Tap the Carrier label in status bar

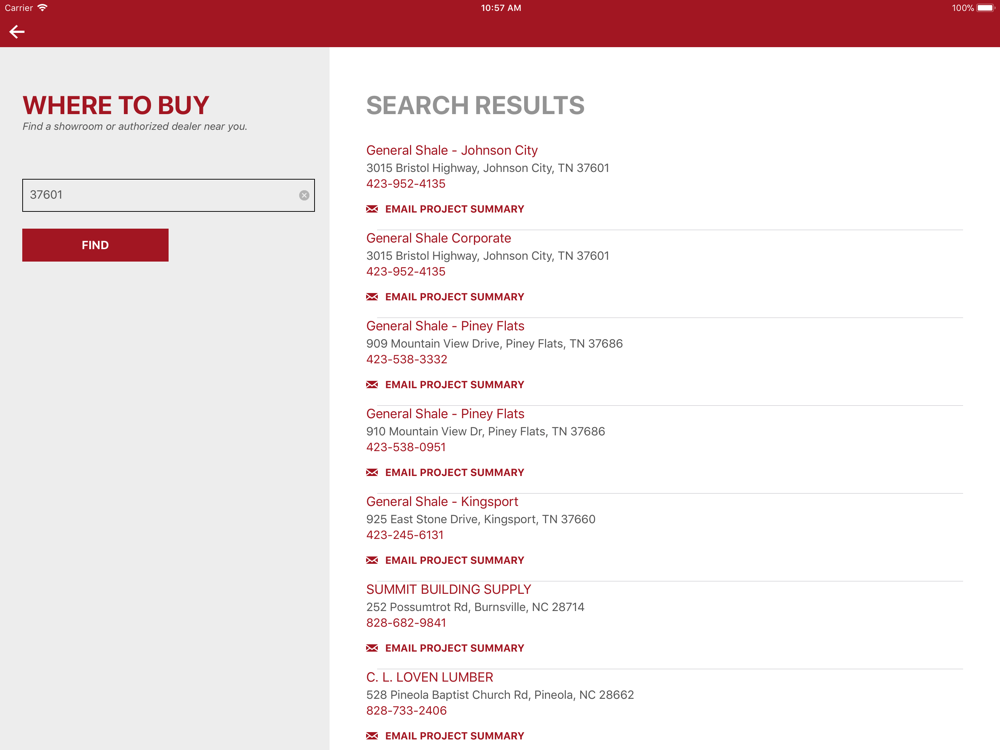(18, 8)
